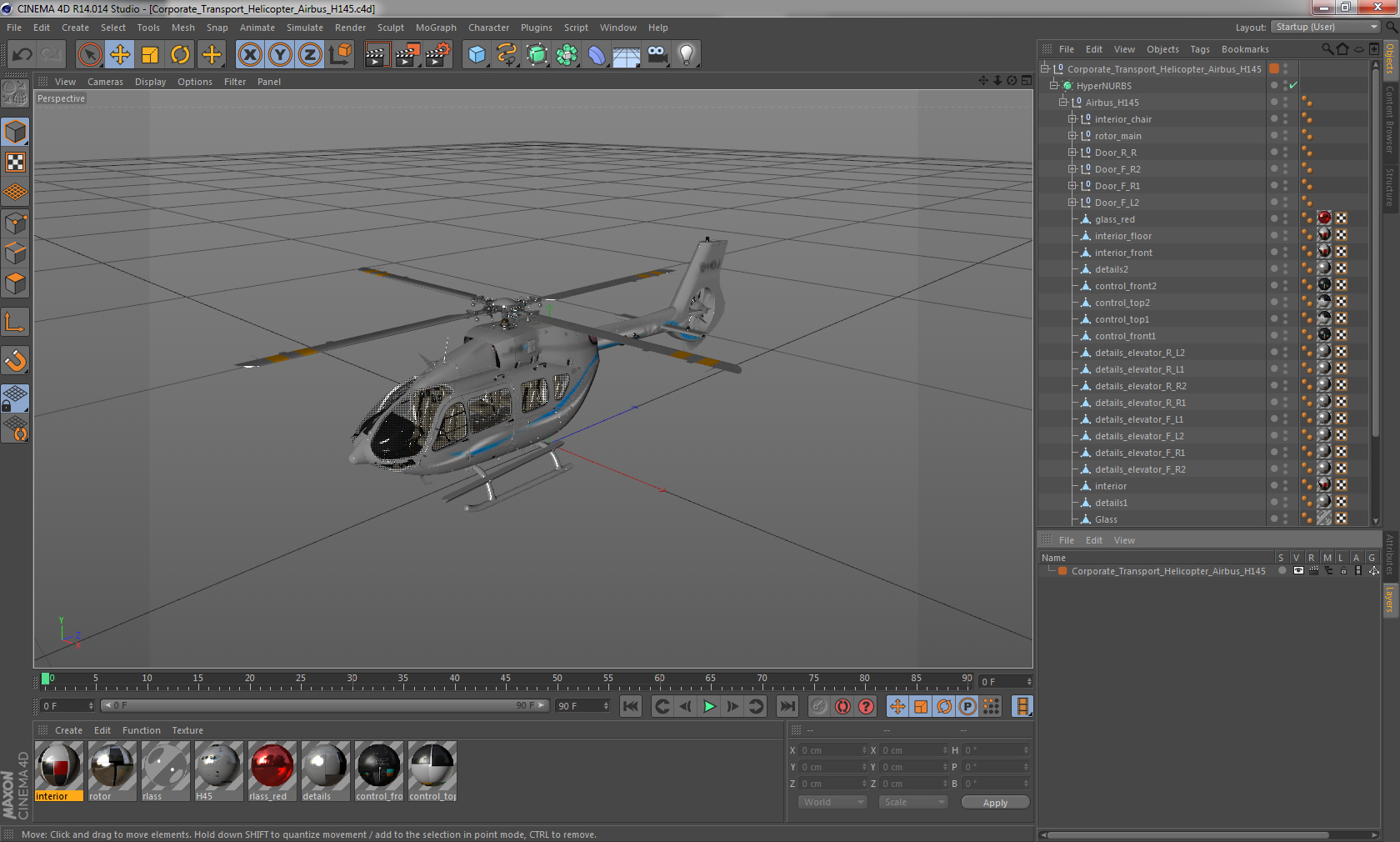Expand the interior_chair group
This screenshot has height=842, width=1400.
1072,119
